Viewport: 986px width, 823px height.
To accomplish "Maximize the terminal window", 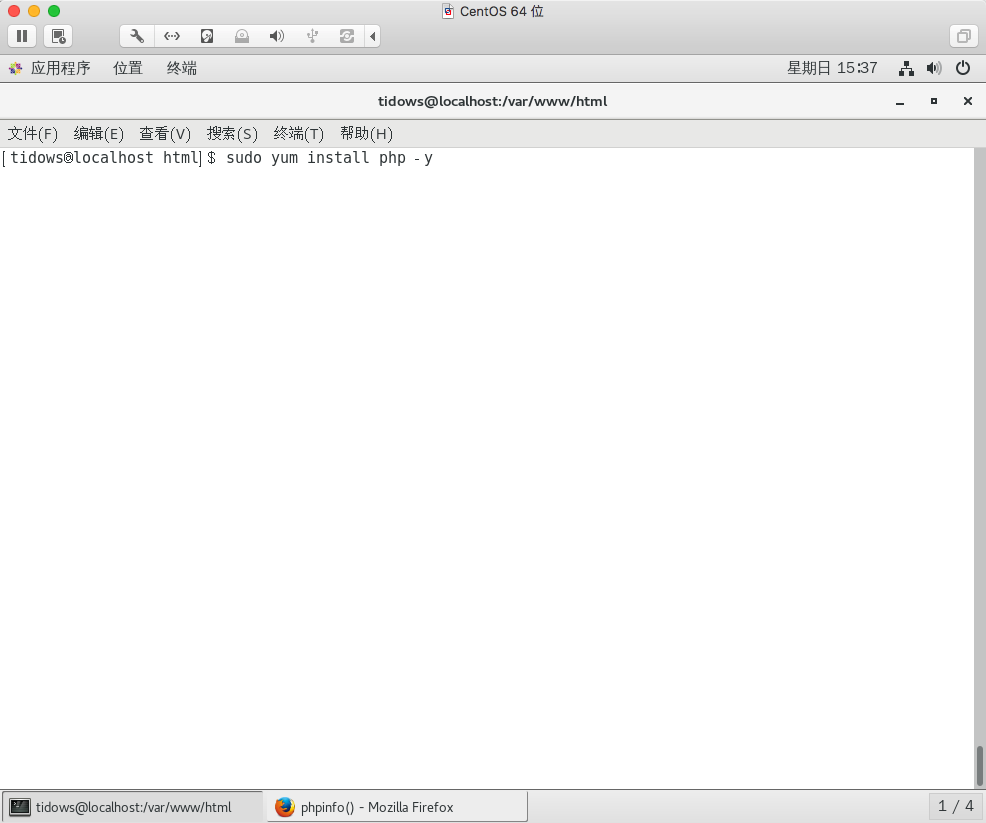I will coord(934,101).
